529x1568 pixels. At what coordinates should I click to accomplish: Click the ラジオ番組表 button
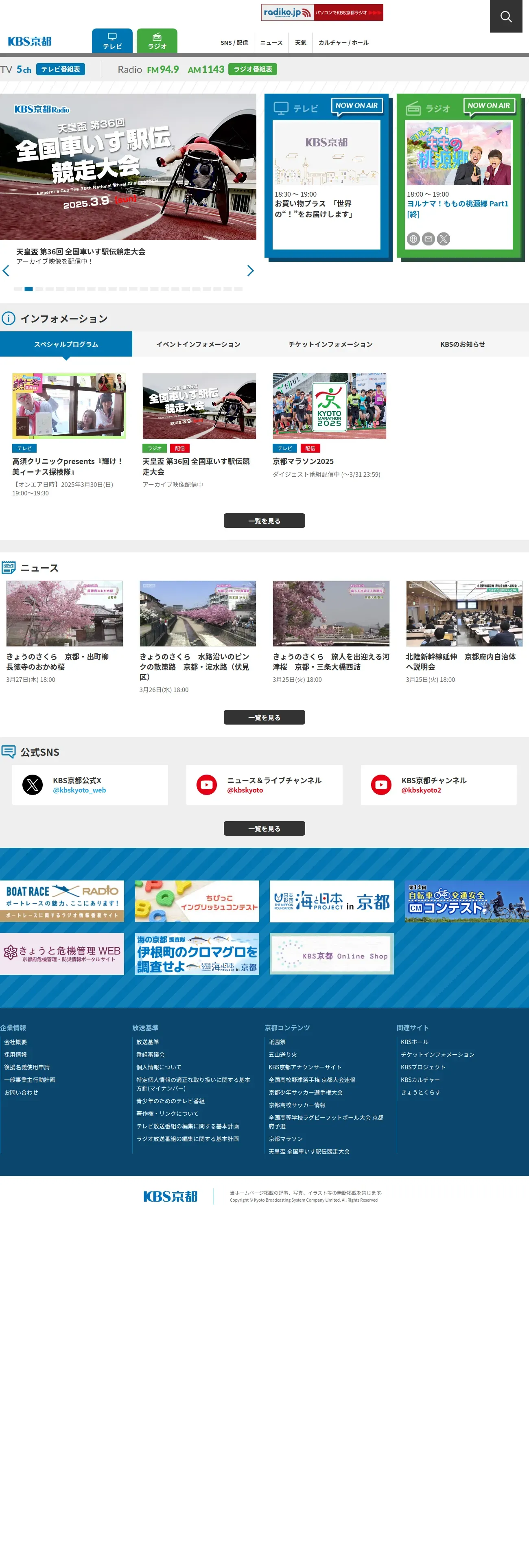pyautogui.click(x=253, y=69)
